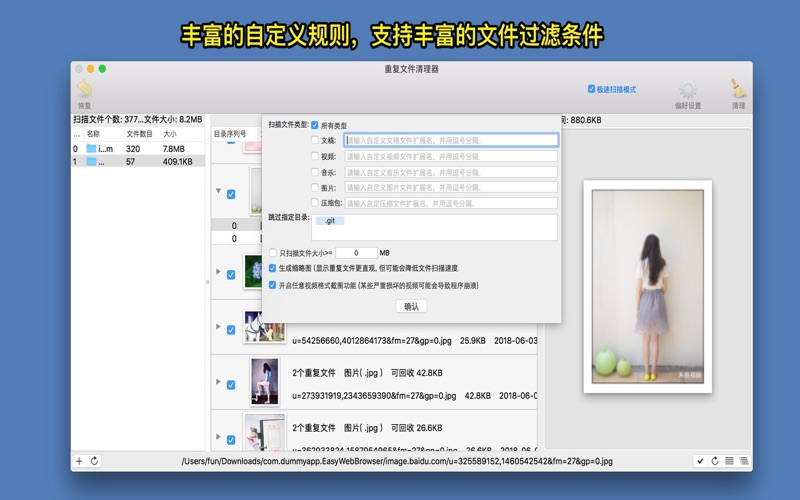The height and width of the screenshot is (500, 800).
Task: Collapse the expanded duplicate group triangle
Action: tap(218, 191)
